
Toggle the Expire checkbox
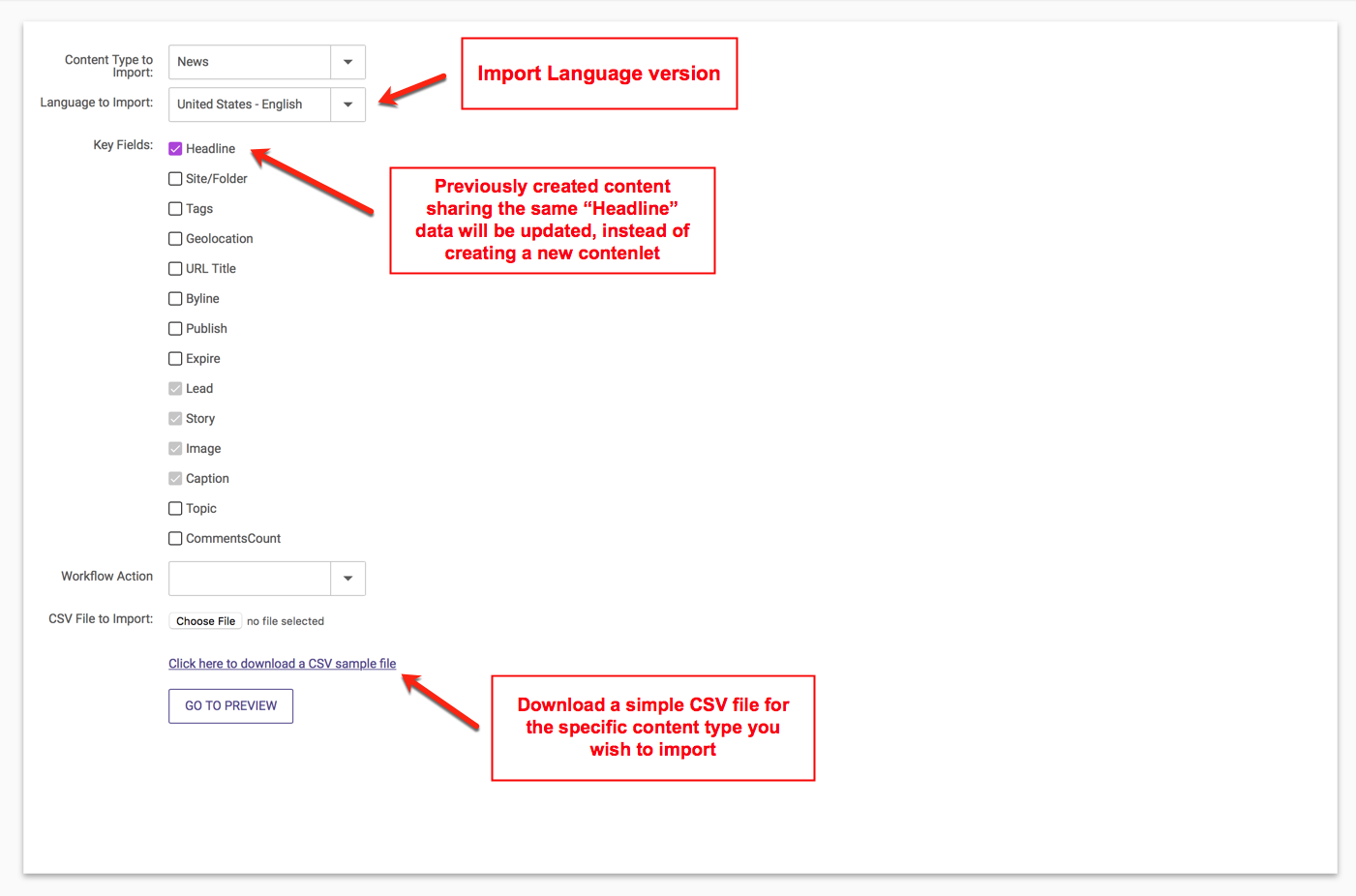[x=175, y=359]
